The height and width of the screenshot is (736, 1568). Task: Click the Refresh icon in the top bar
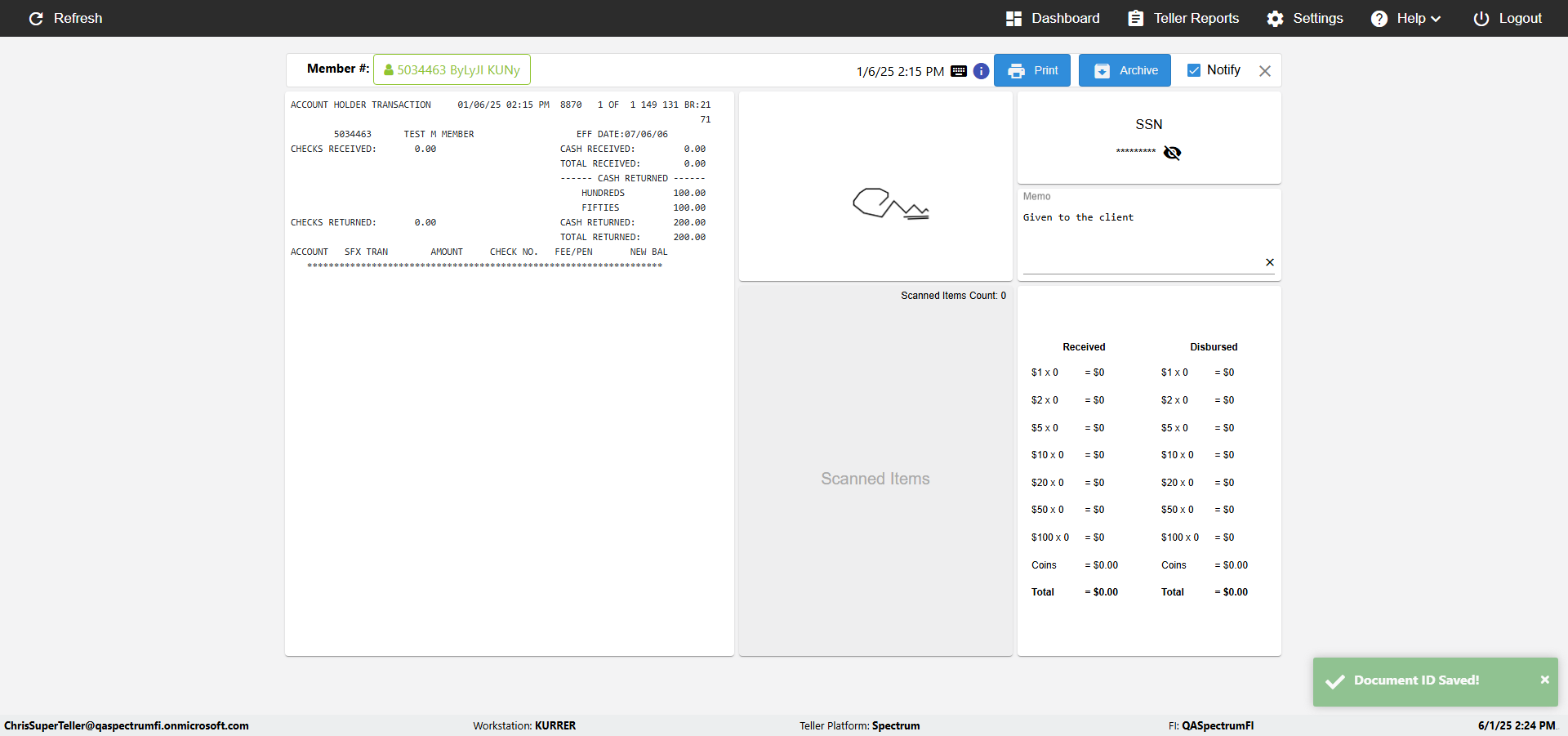[36, 18]
